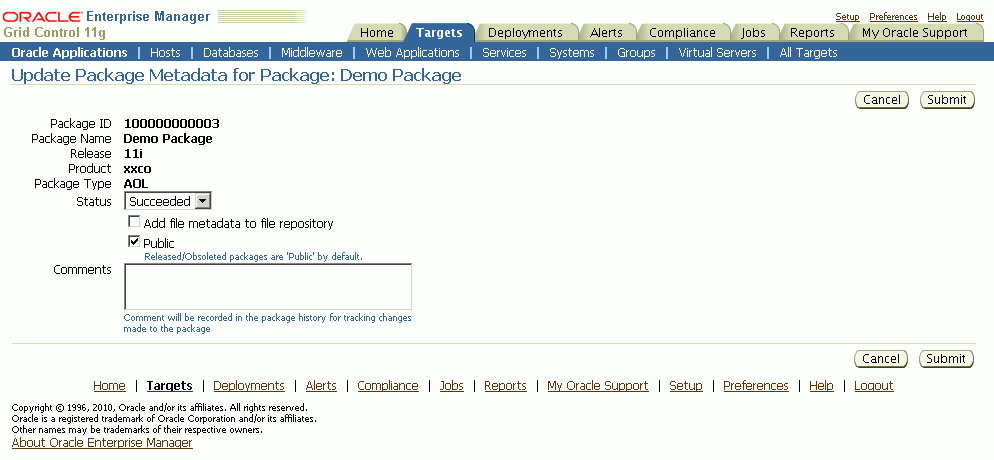994x460 pixels.
Task: Open the Databases subtab
Action: click(x=231, y=53)
